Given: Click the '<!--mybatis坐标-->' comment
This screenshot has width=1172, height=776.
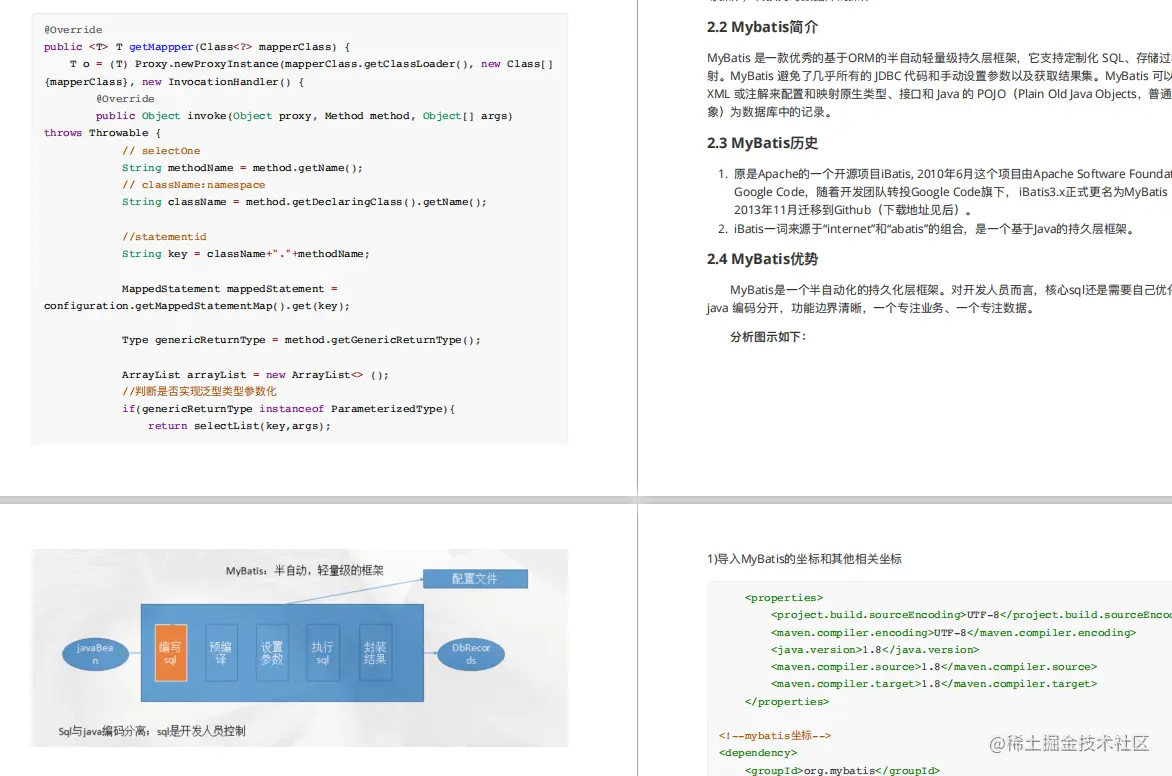Looking at the screenshot, I should (x=775, y=735).
